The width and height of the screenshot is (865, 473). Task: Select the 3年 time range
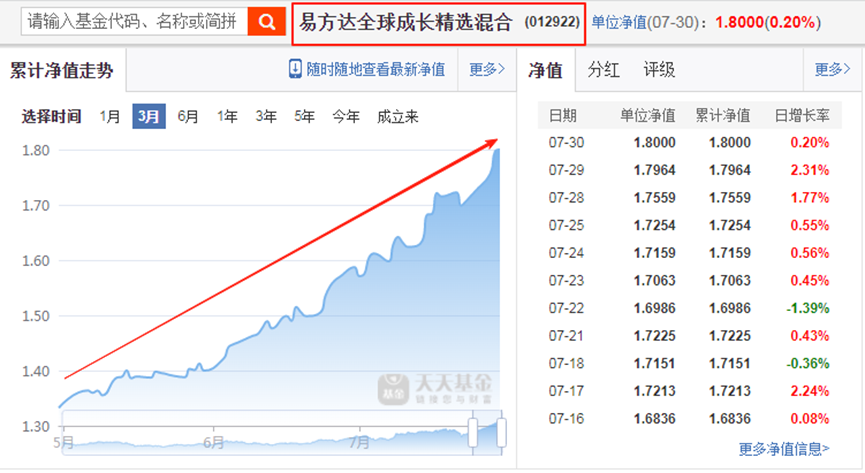(x=265, y=116)
